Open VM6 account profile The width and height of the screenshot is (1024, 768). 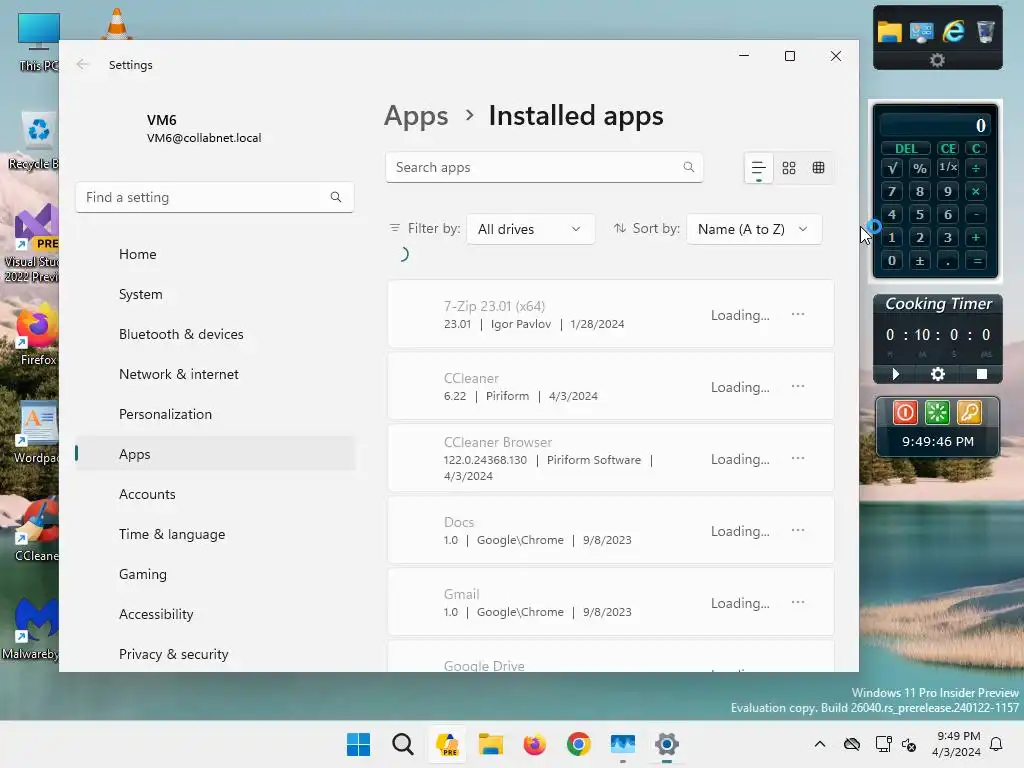204,128
